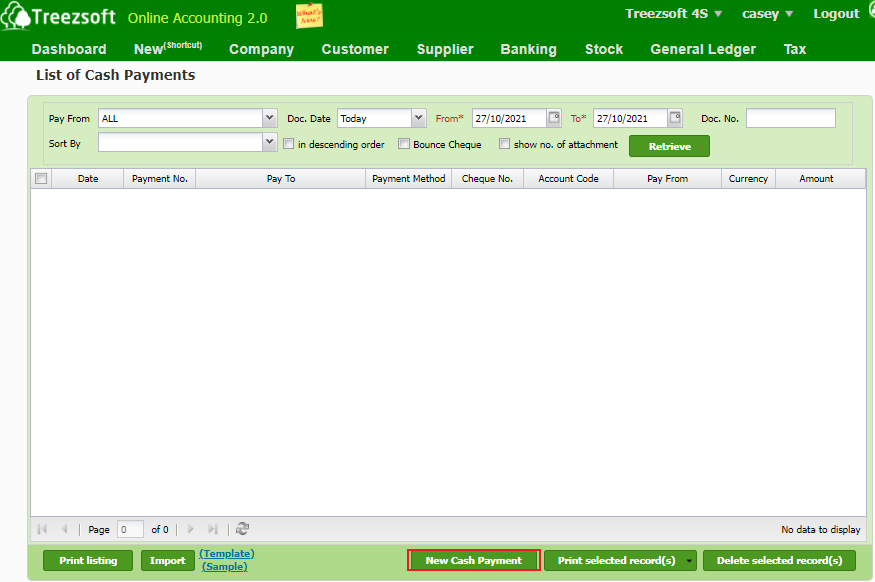Click 'No data to display' status text
Image resolution: width=875 pixels, height=582 pixels.
pos(820,530)
